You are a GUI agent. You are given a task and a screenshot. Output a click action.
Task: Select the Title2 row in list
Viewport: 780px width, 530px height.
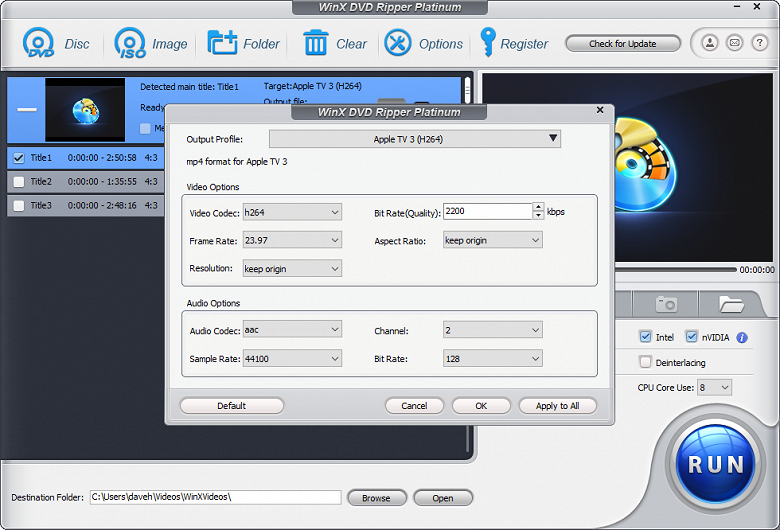click(86, 182)
